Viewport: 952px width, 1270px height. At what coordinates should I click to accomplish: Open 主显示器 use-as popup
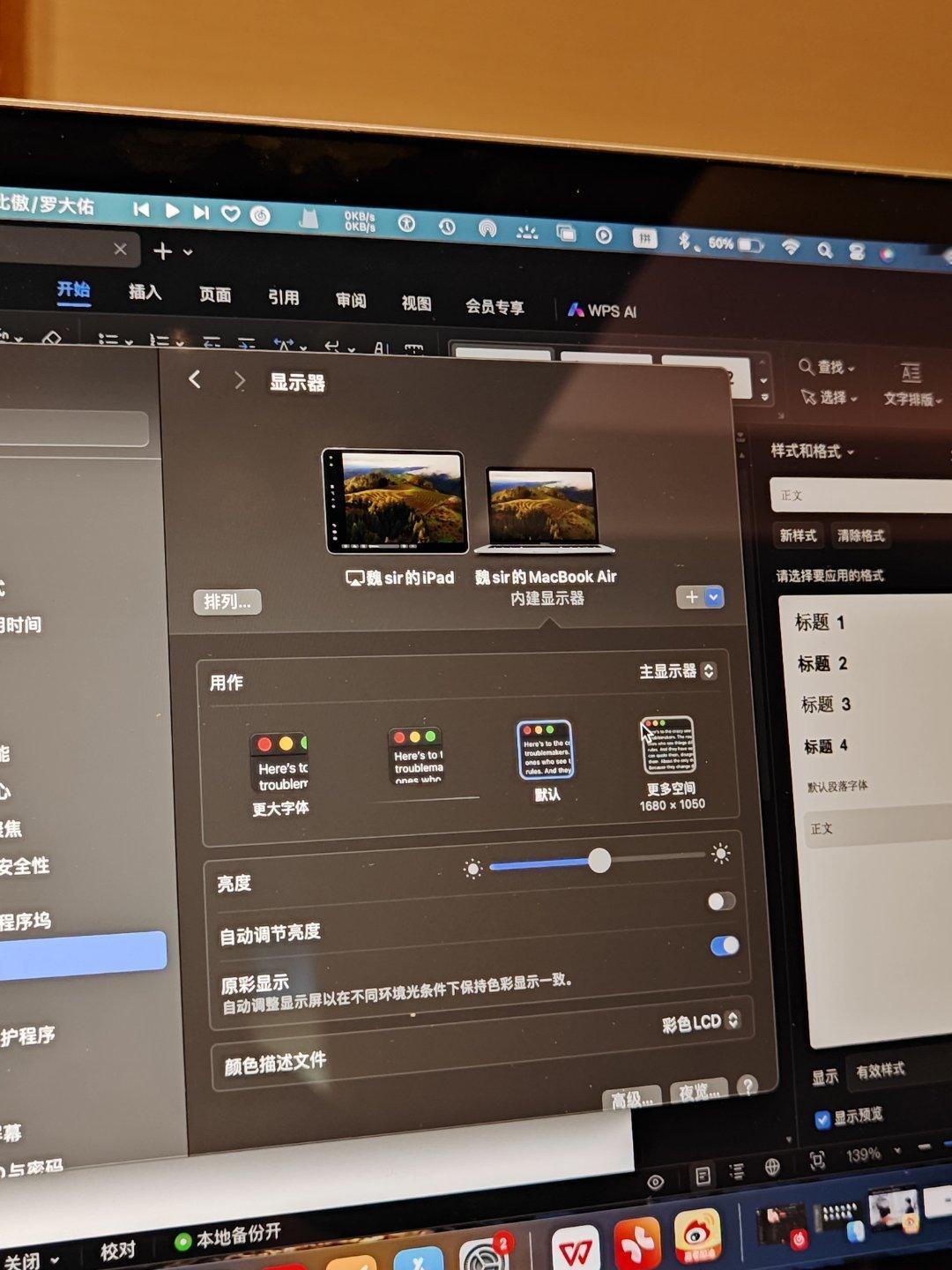coord(678,671)
